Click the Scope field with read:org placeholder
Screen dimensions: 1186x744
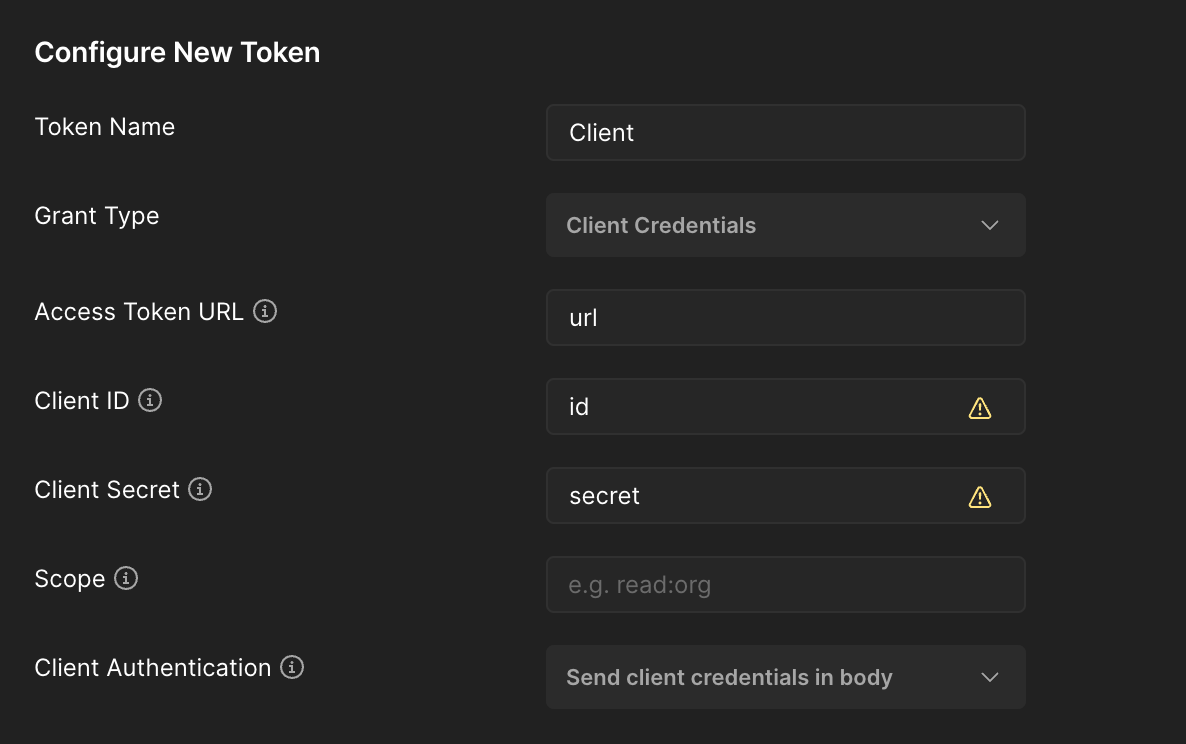point(785,584)
